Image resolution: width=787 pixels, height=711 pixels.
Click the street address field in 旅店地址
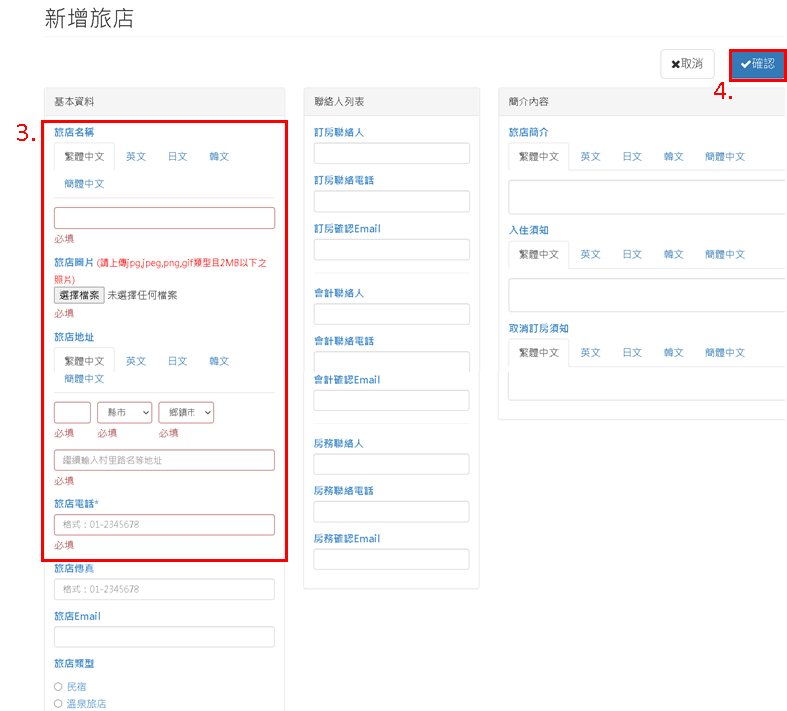pyautogui.click(x=164, y=460)
